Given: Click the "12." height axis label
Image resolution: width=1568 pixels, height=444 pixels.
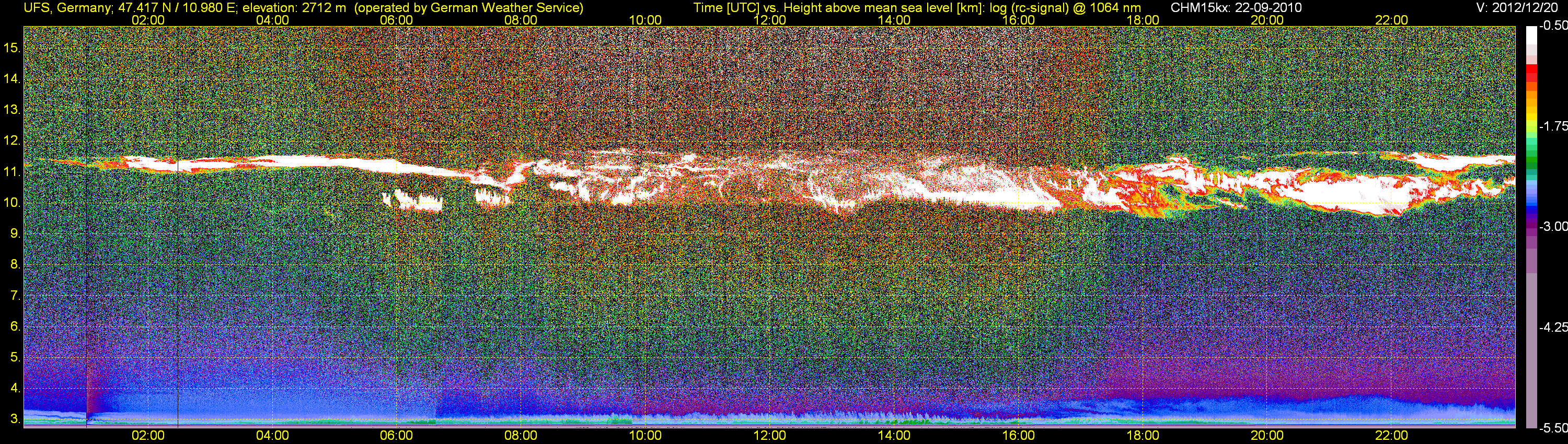Looking at the screenshot, I should pyautogui.click(x=12, y=141).
